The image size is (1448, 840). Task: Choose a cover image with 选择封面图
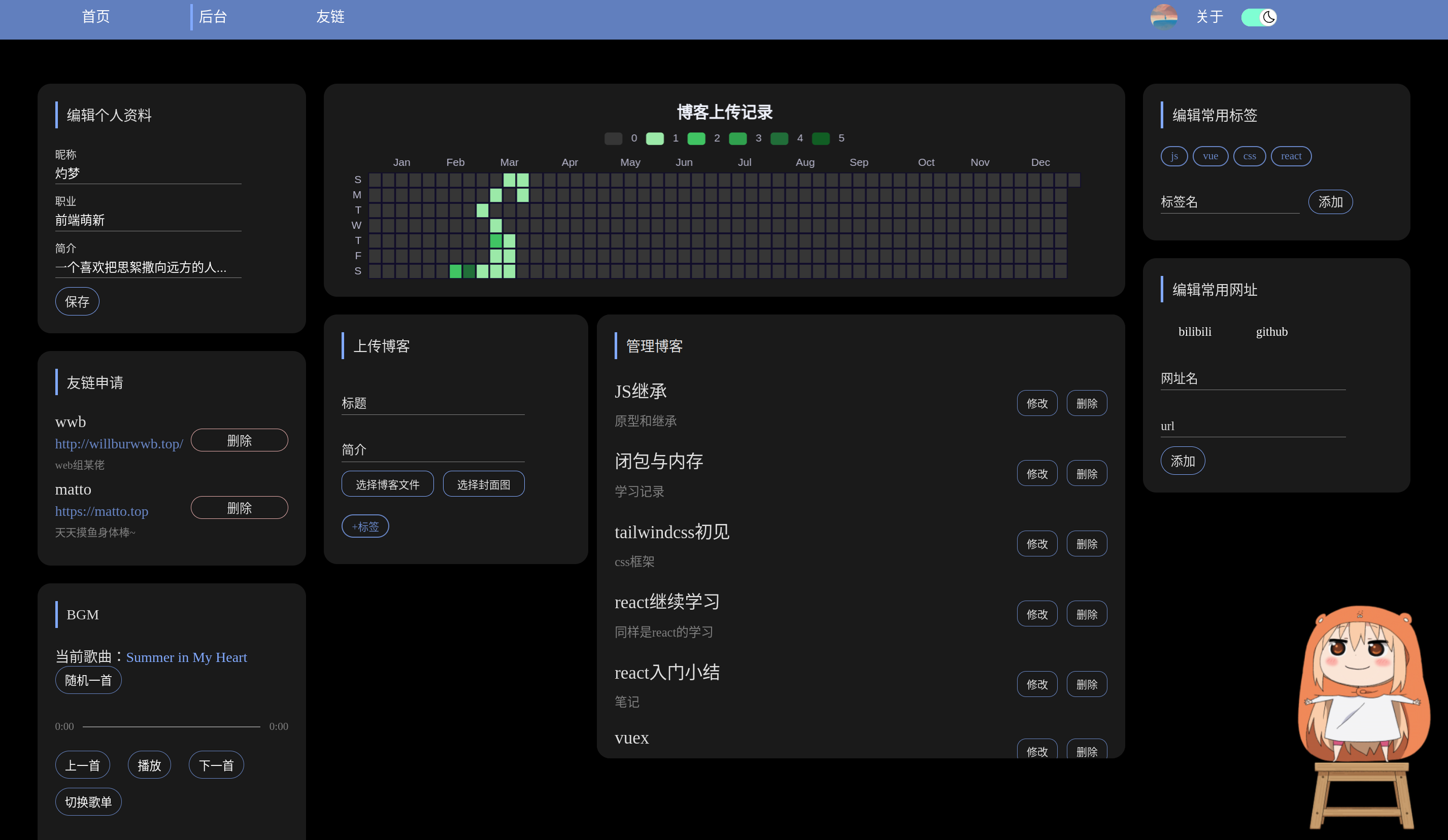pos(483,484)
